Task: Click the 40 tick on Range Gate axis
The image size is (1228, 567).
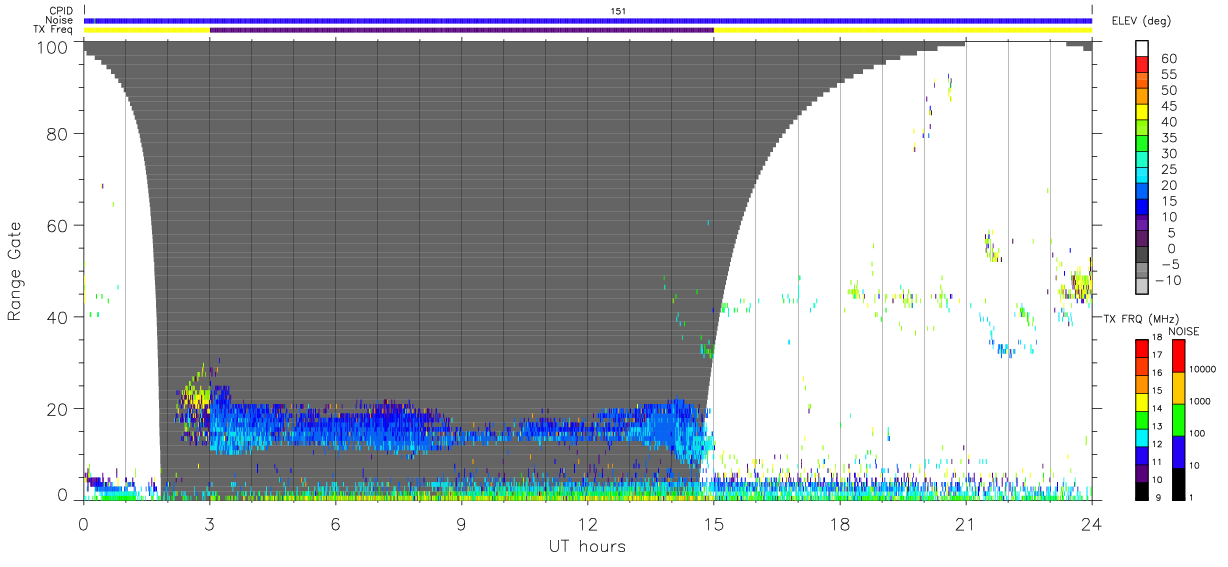Action: [x=56, y=317]
